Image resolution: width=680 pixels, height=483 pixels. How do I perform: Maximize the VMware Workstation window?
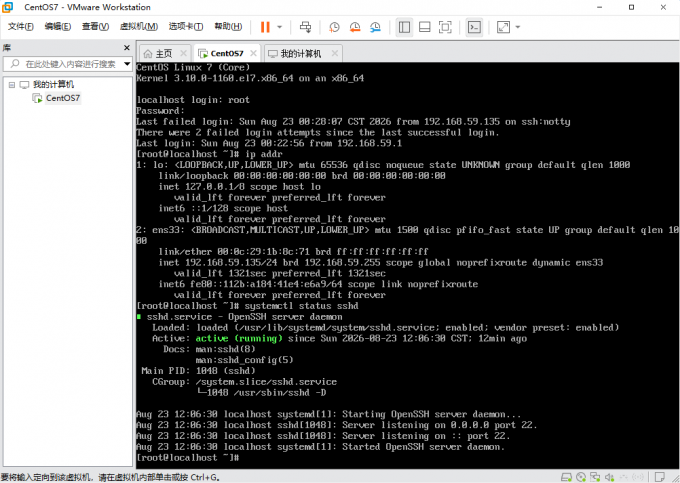click(x=631, y=7)
